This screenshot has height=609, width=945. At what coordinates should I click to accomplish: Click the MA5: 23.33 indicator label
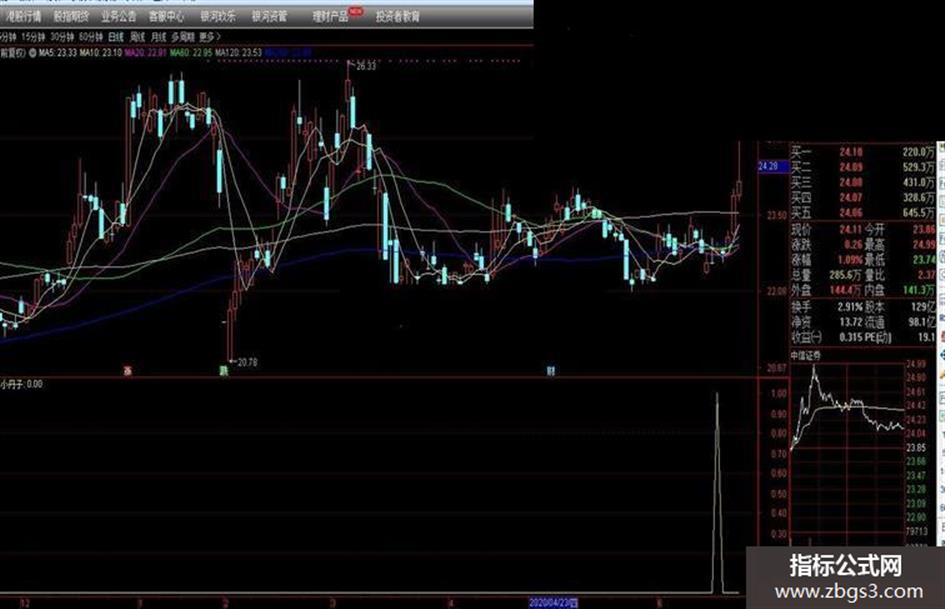(58, 53)
